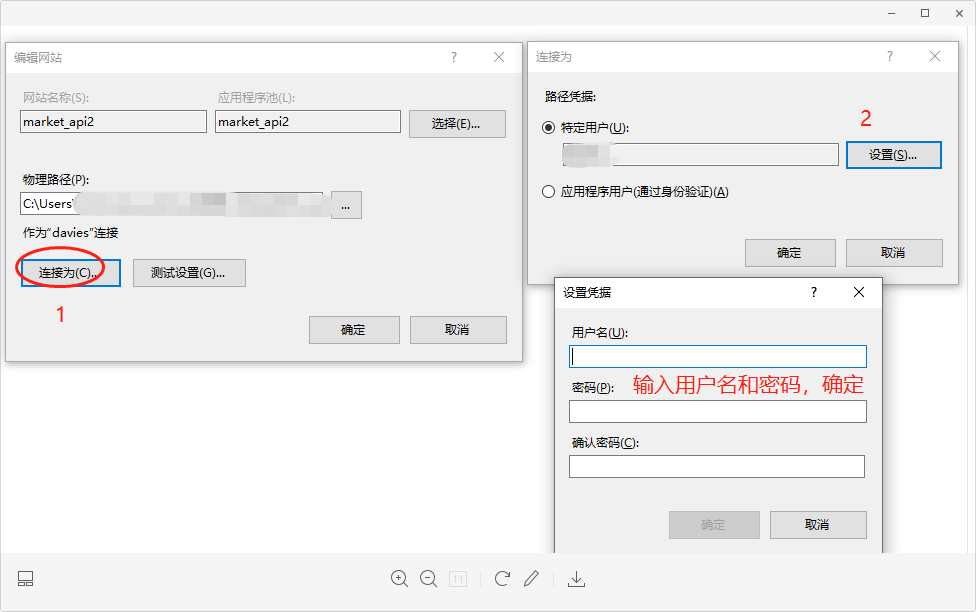Click the zoom in magnifier icon
Image resolution: width=976 pixels, height=612 pixels.
[399, 578]
